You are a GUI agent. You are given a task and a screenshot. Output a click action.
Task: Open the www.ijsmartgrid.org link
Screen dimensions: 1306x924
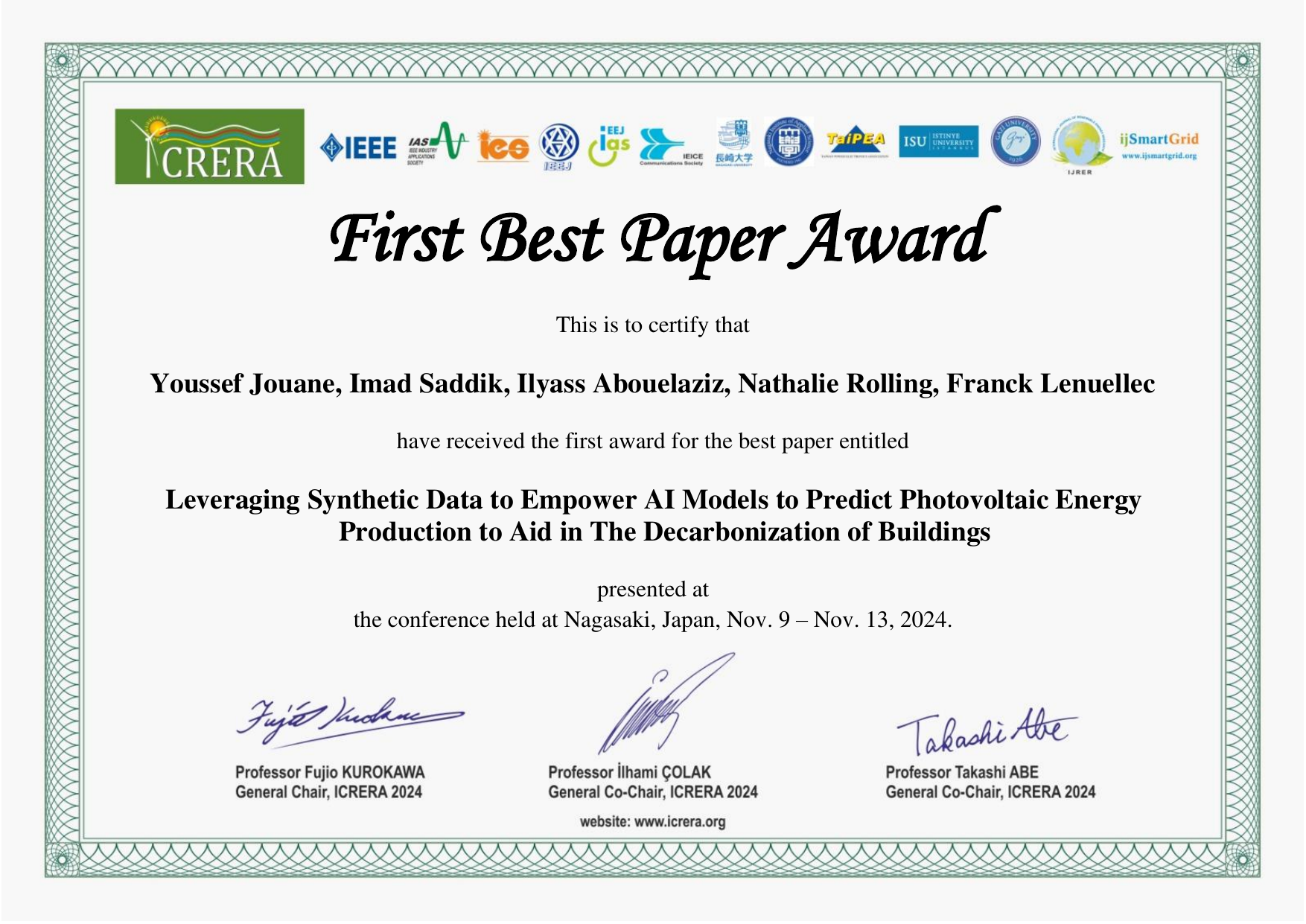1159,156
